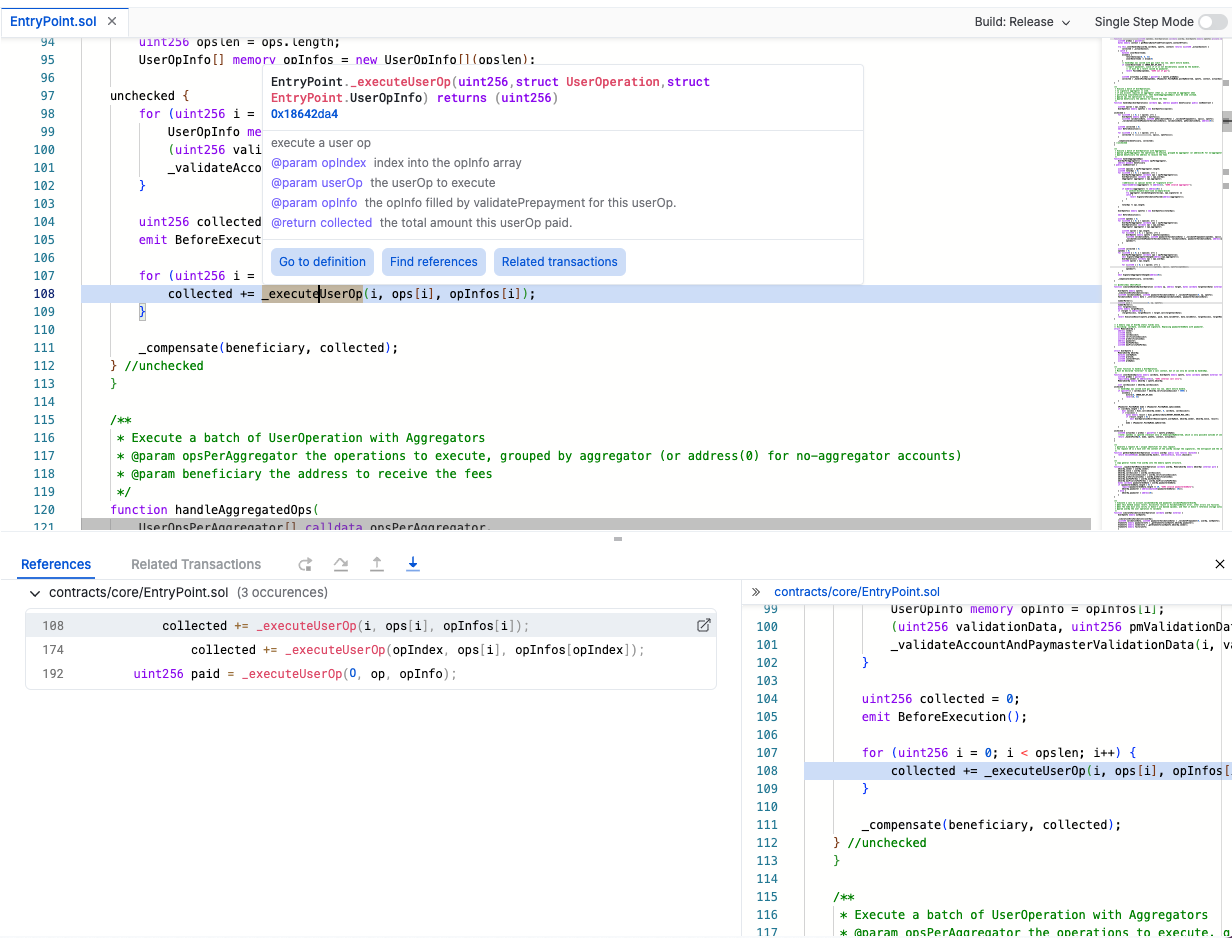The width and height of the screenshot is (1232, 938).
Task: Click the restart debug step icon
Action: coord(305,564)
